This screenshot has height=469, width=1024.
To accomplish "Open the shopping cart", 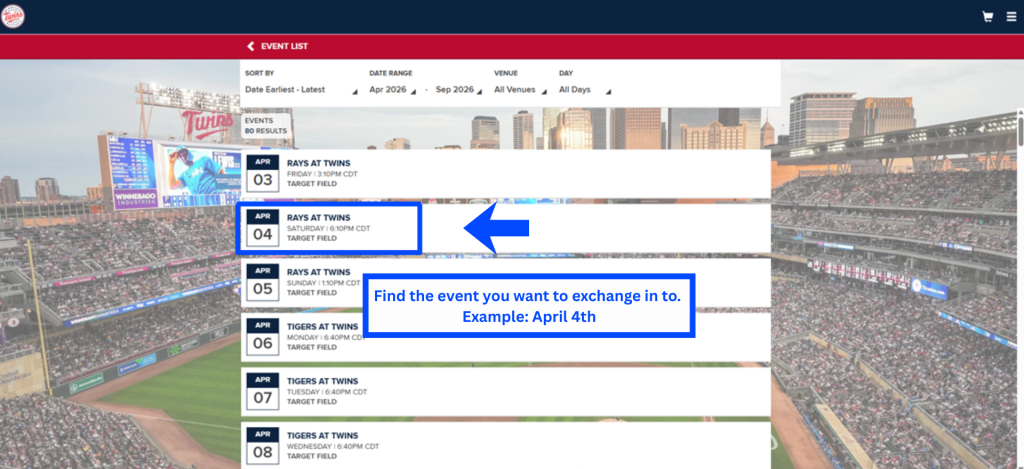I will (x=987, y=17).
